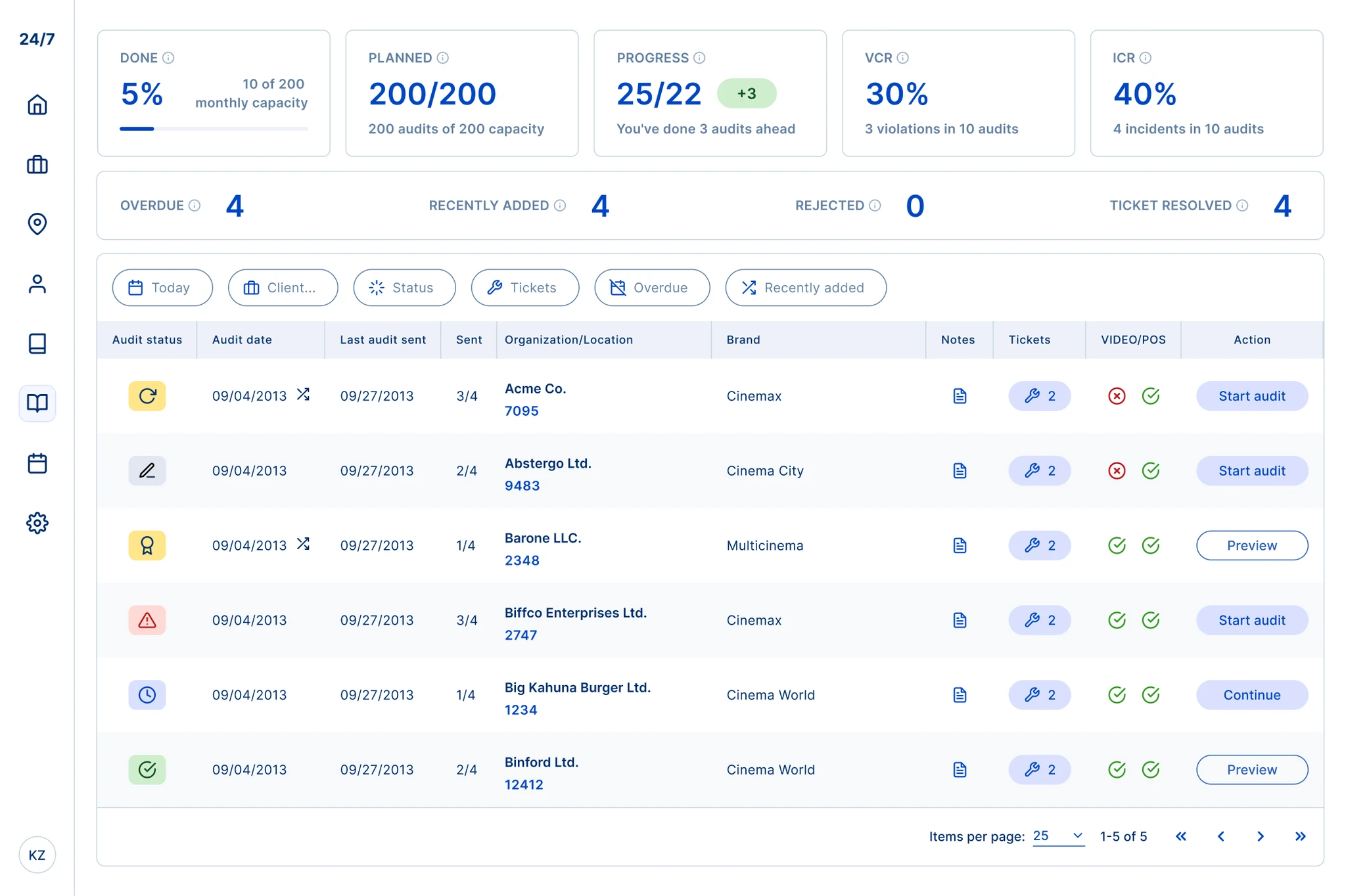Click the warning status icon for Biffco Enterprises
This screenshot has height=896, width=1346.
(x=147, y=620)
